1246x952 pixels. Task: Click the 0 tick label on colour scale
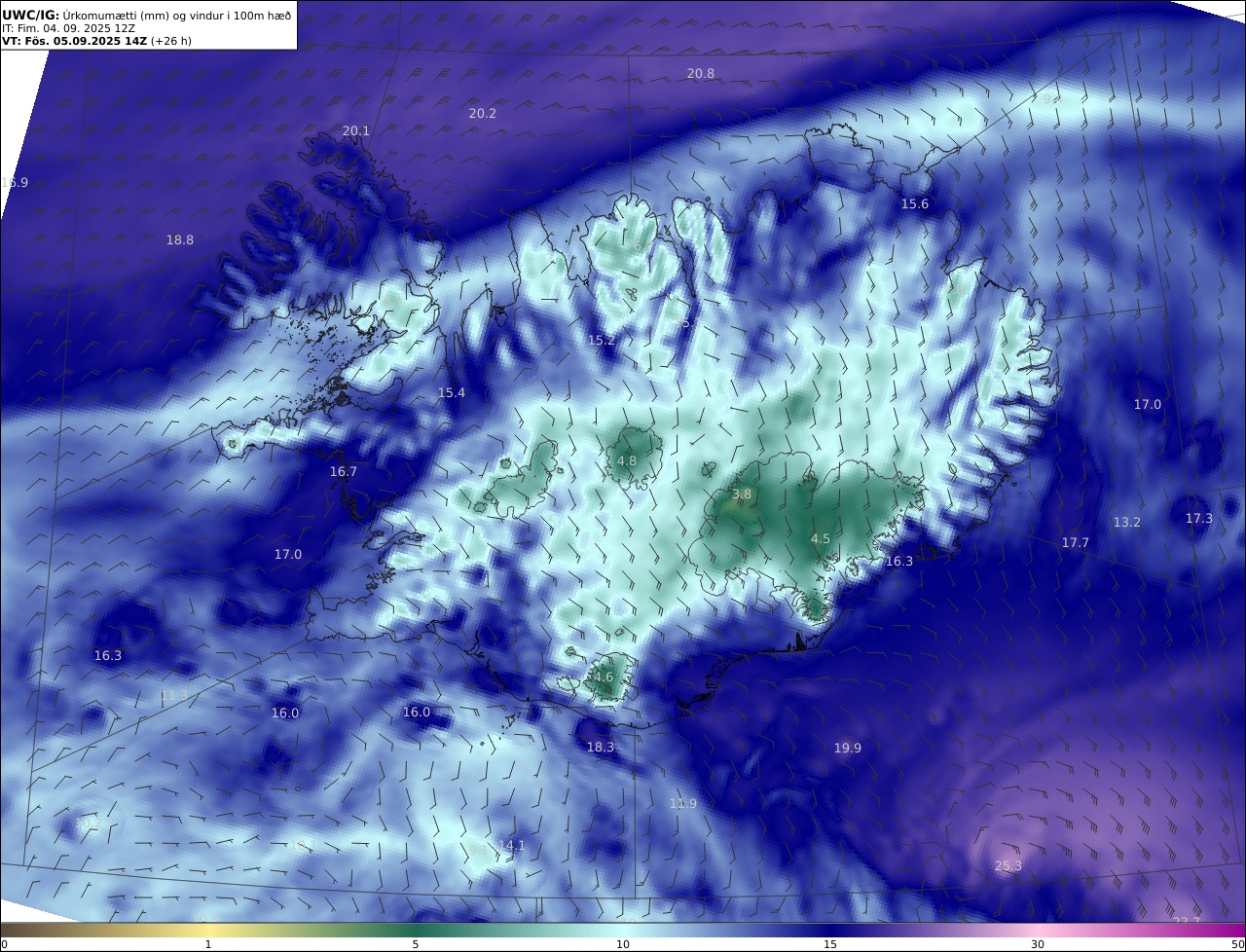pos(4,944)
